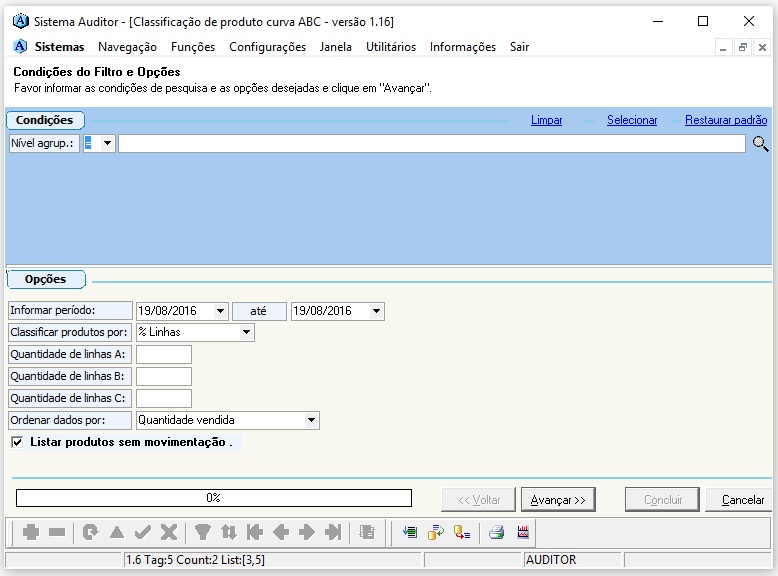Open the Informações menu
Screen dimensions: 778x576
click(x=463, y=47)
